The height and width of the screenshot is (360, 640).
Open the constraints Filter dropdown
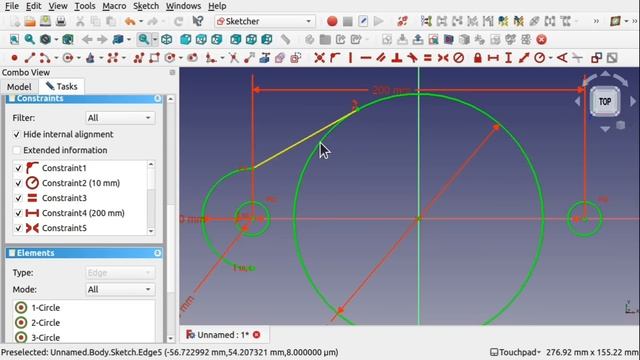click(x=120, y=118)
